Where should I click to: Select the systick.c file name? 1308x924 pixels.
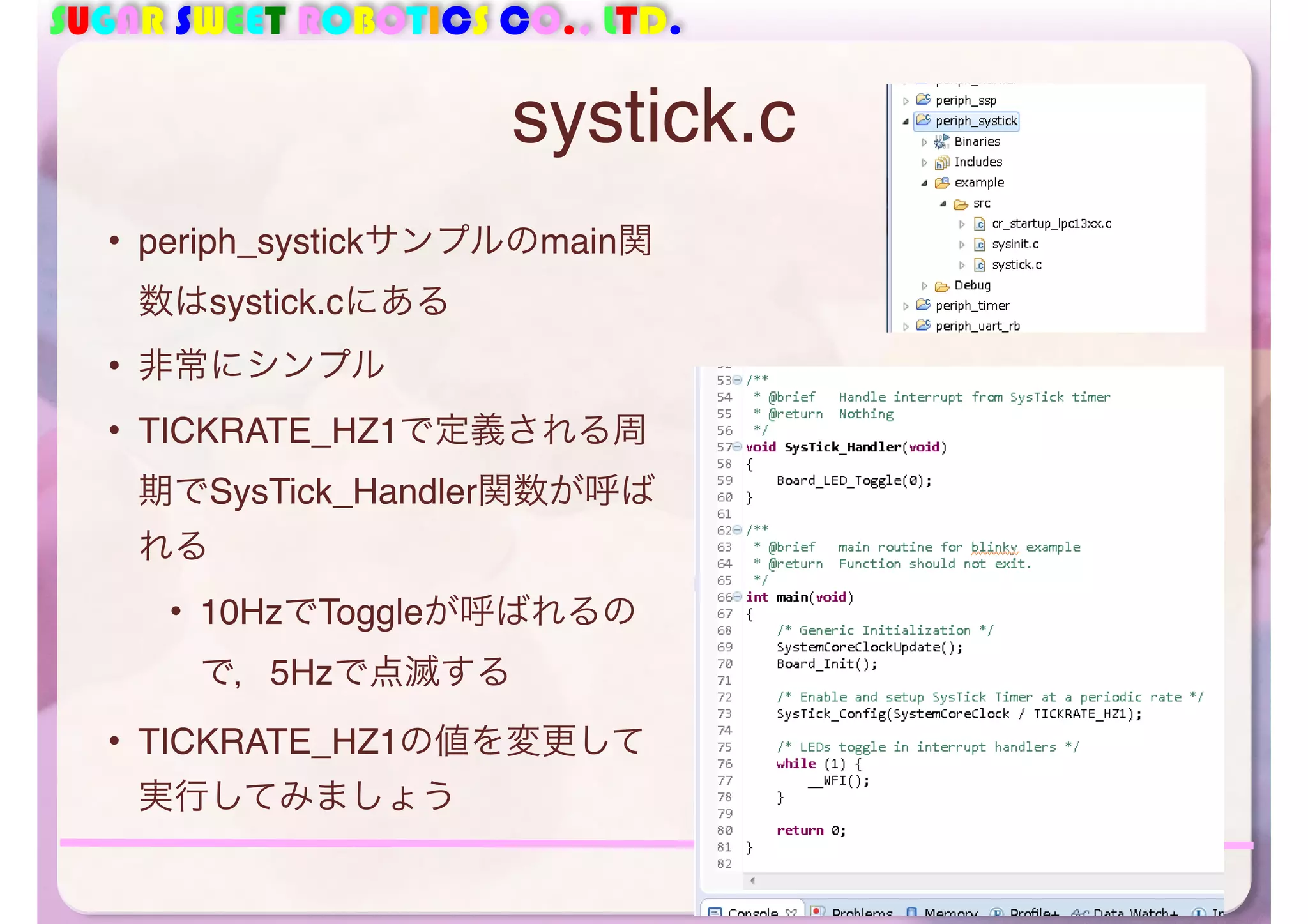click(x=1017, y=264)
